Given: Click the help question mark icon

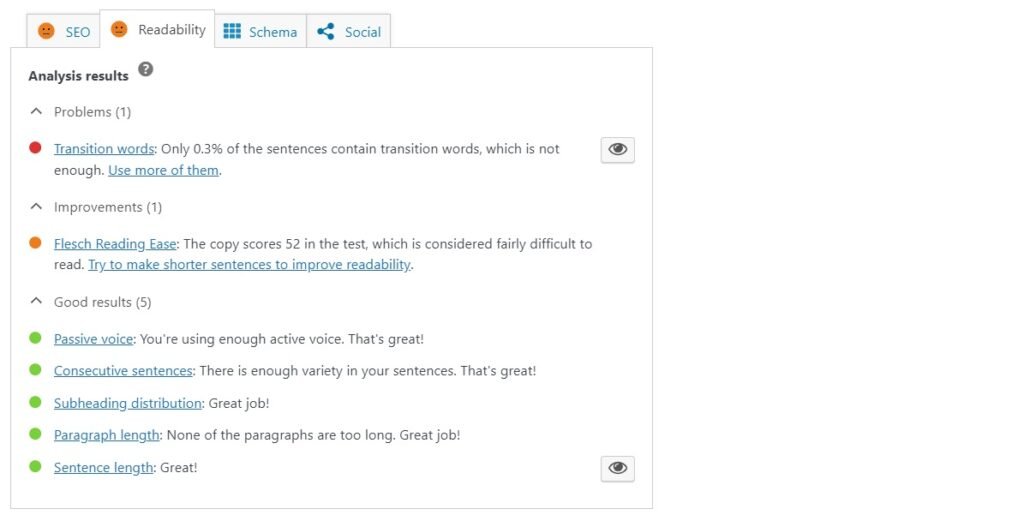Looking at the screenshot, I should click(146, 70).
